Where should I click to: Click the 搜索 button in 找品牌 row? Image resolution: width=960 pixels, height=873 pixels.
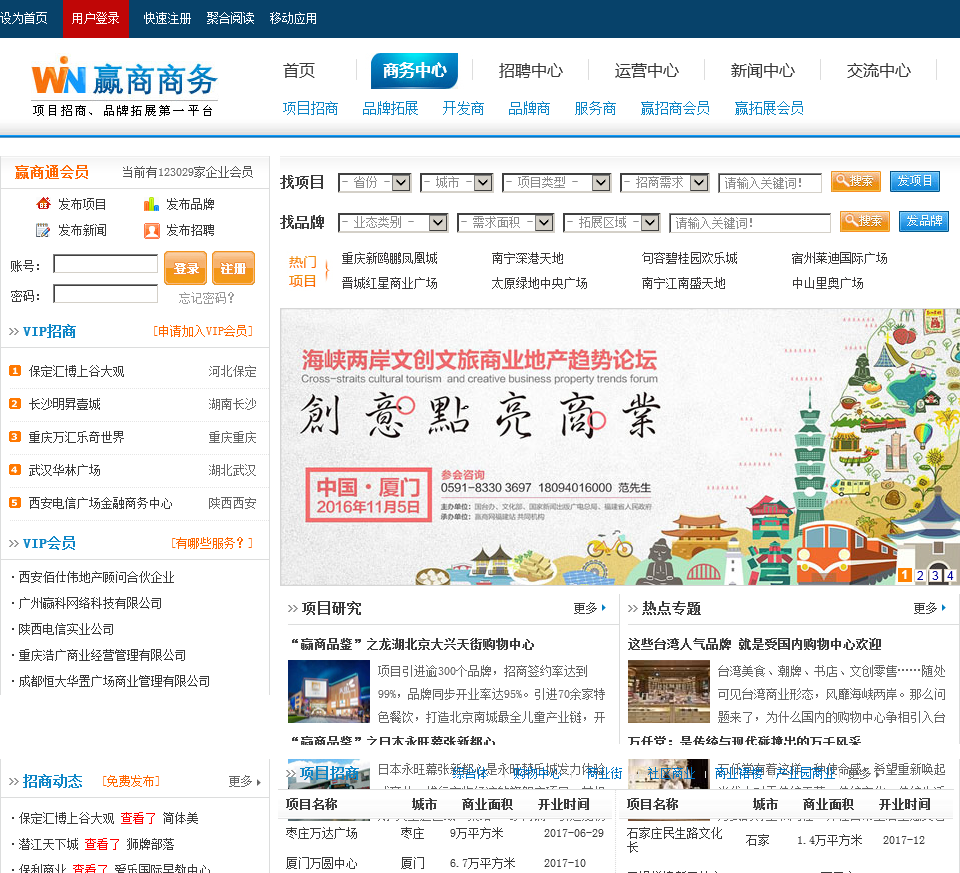pos(864,221)
